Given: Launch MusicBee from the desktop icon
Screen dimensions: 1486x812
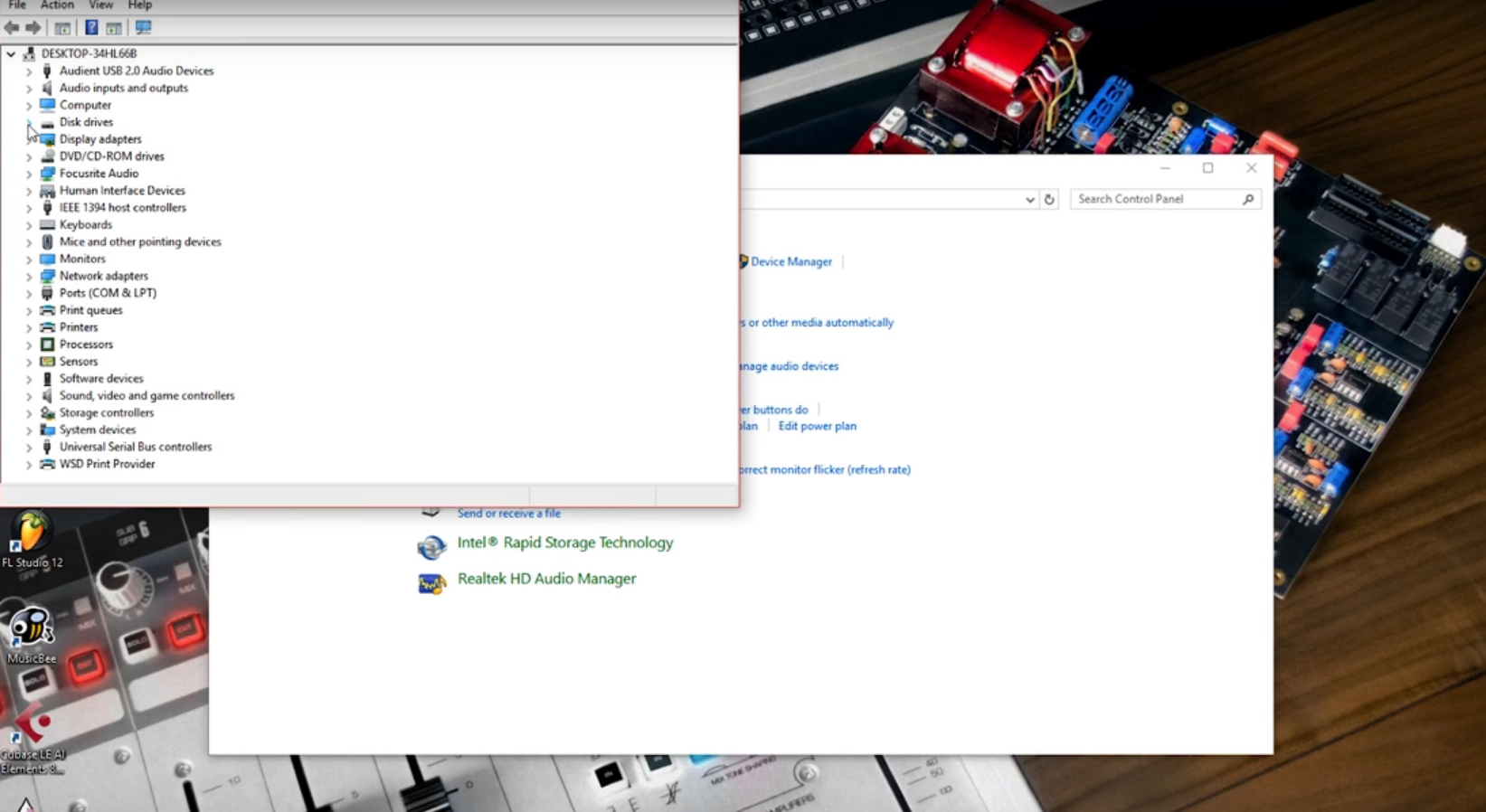Looking at the screenshot, I should click(32, 635).
